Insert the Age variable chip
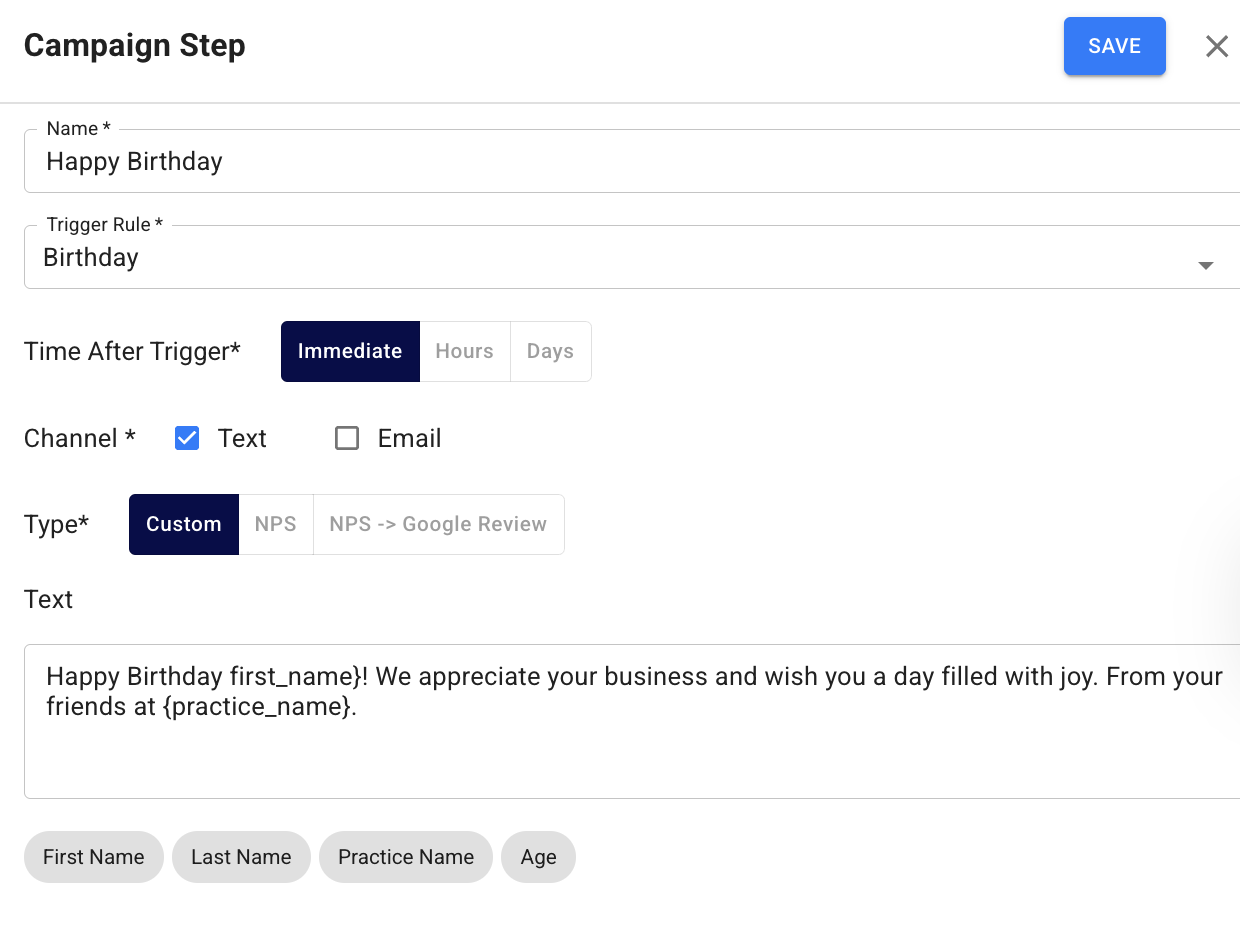 click(538, 857)
